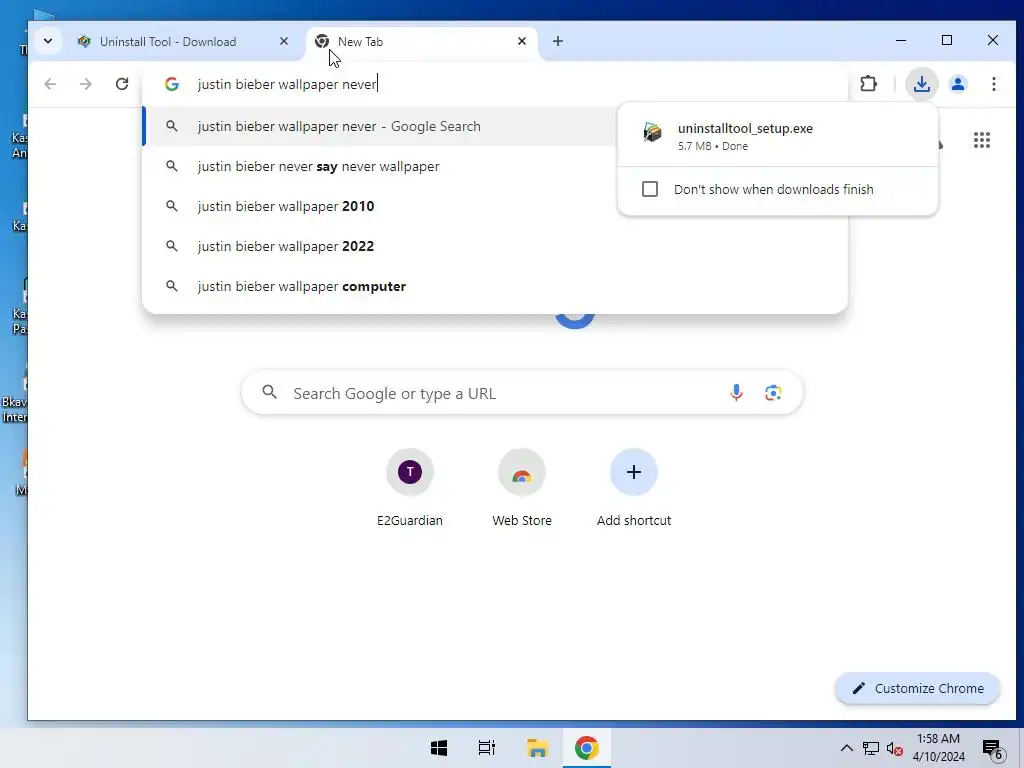Open the tab search dropdown arrow
The width and height of the screenshot is (1024, 768).
48,41
